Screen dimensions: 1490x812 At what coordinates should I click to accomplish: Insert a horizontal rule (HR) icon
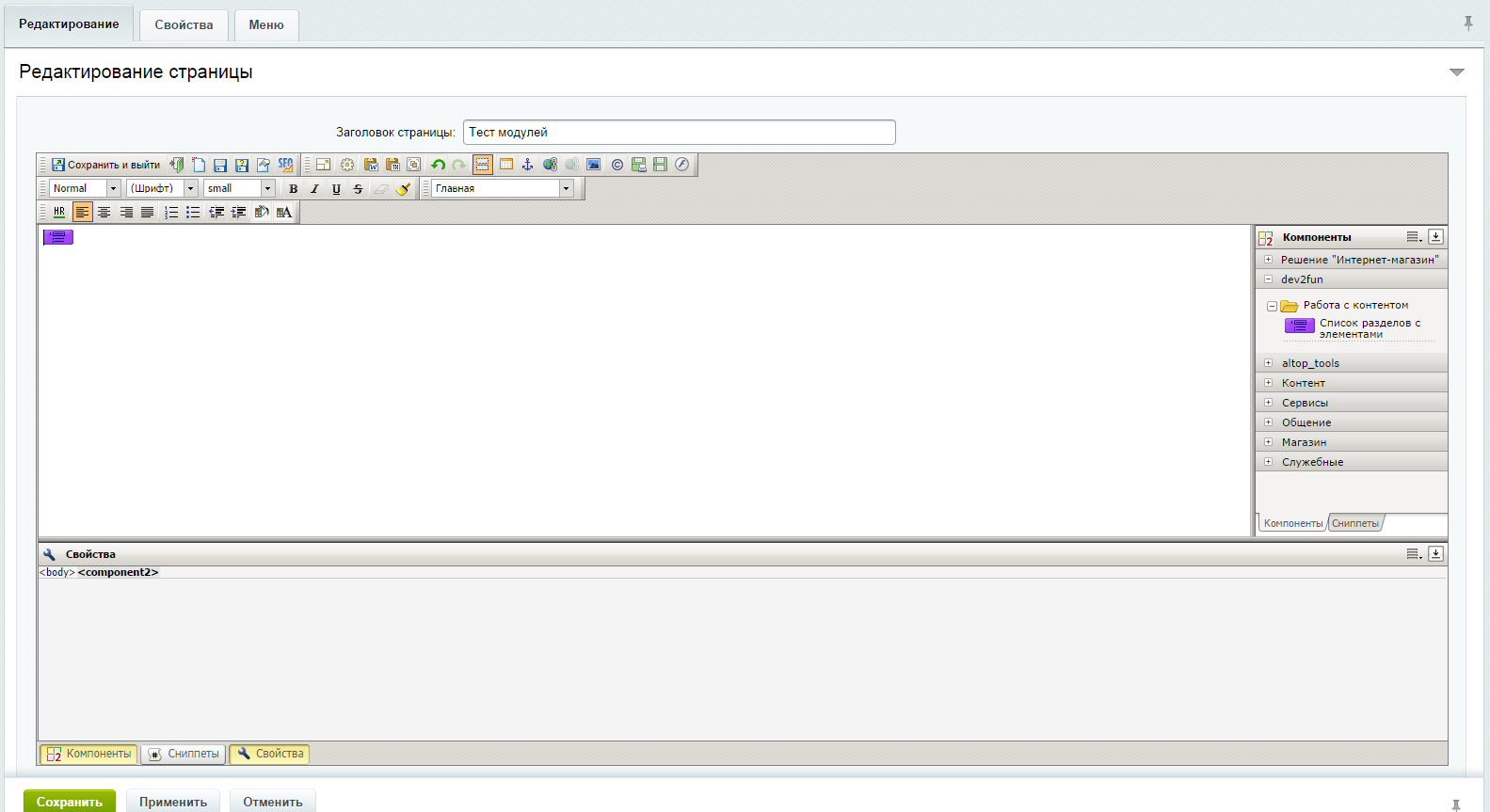pyautogui.click(x=59, y=213)
